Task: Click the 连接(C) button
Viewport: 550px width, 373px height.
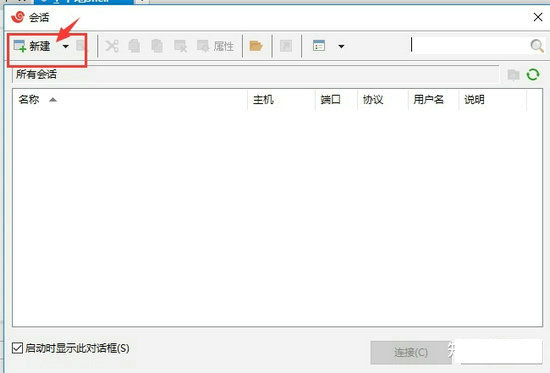Action: 411,352
